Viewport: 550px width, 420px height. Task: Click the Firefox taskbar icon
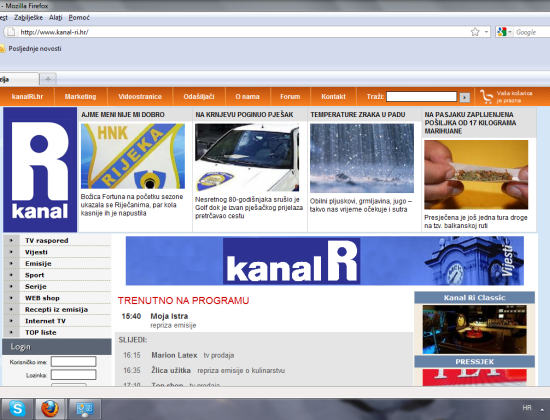[50, 409]
